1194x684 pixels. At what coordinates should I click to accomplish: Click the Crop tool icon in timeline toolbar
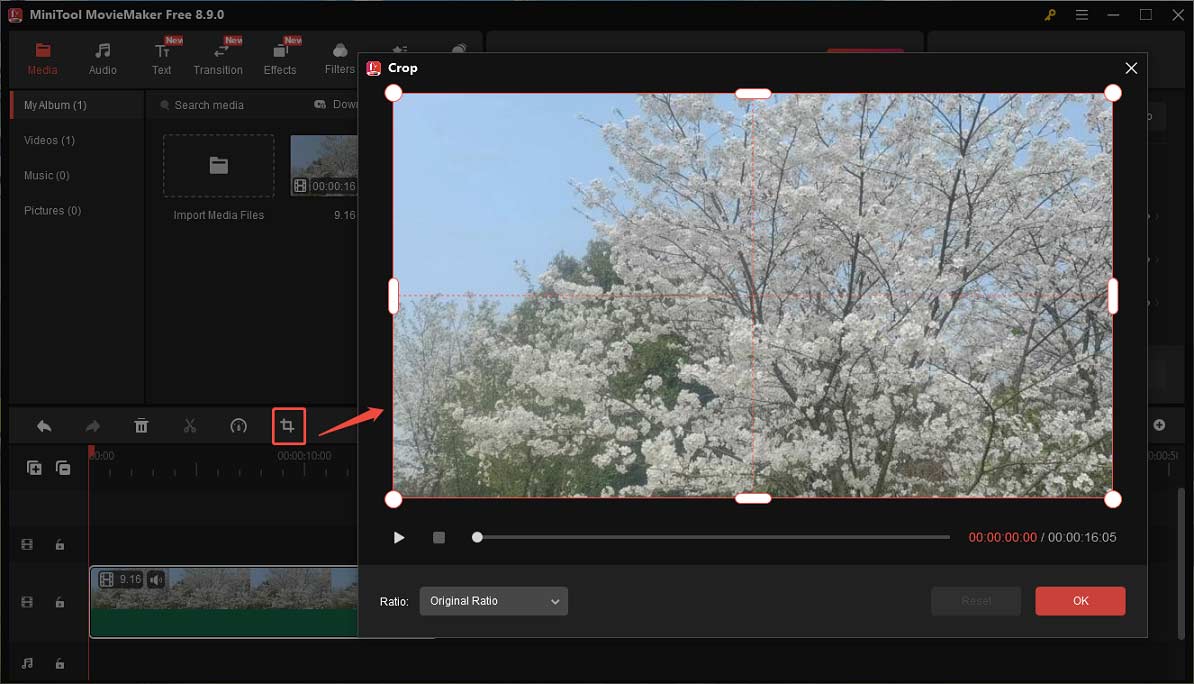(x=288, y=426)
